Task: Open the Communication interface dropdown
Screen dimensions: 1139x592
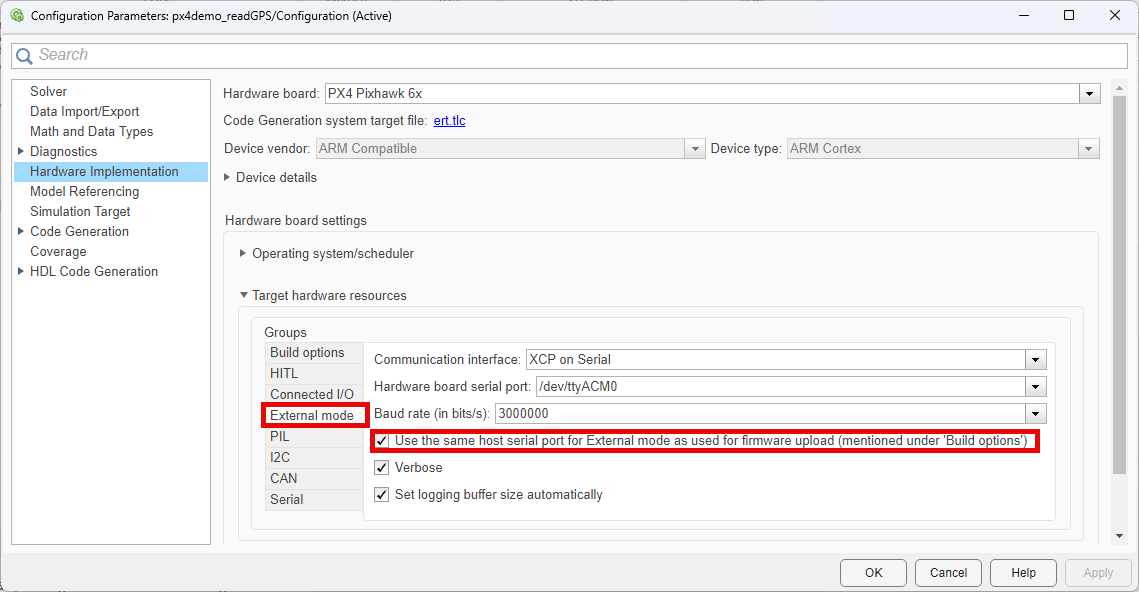Action: (1036, 359)
